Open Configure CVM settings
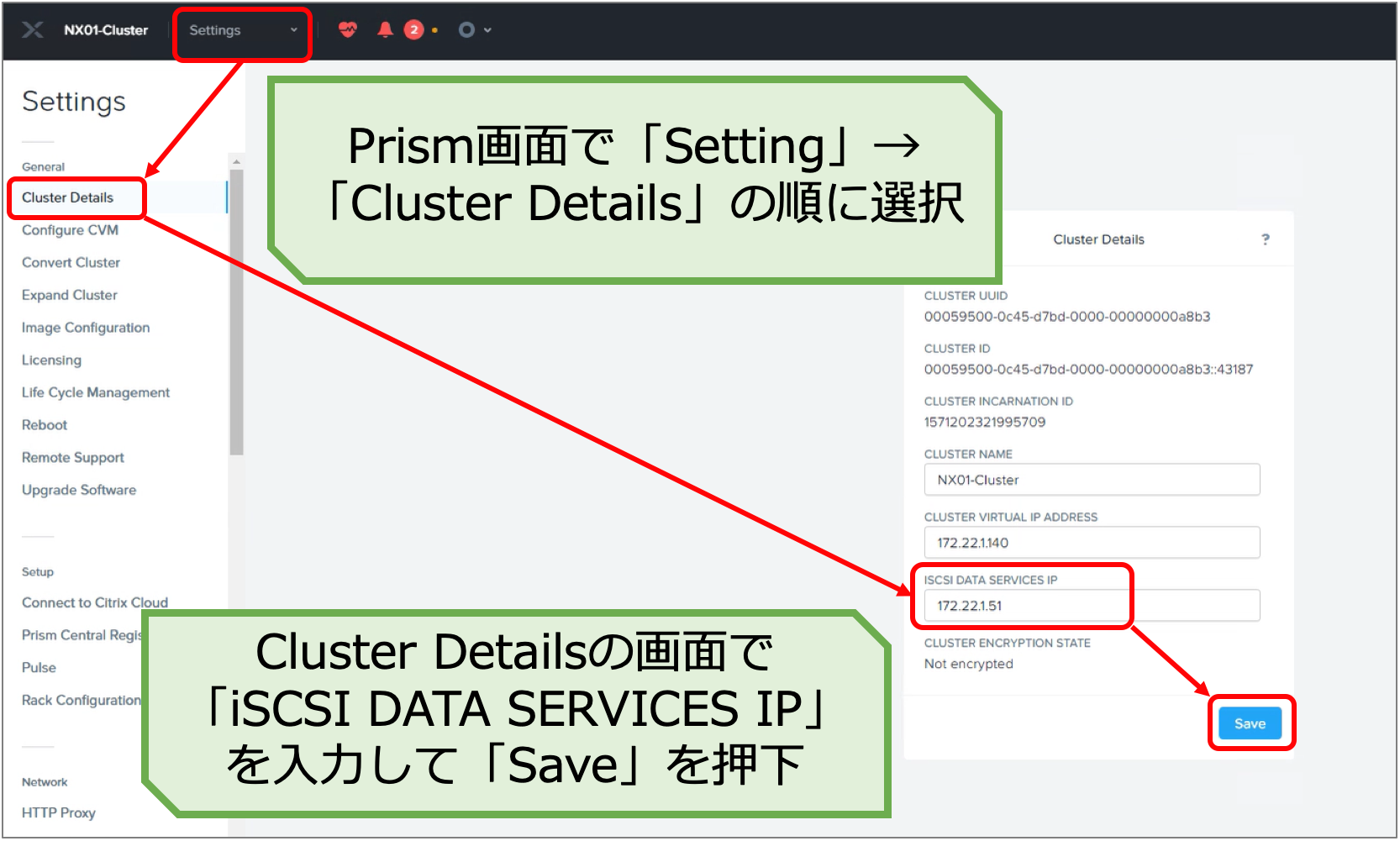Viewport: 1400px width, 841px height. tap(70, 230)
